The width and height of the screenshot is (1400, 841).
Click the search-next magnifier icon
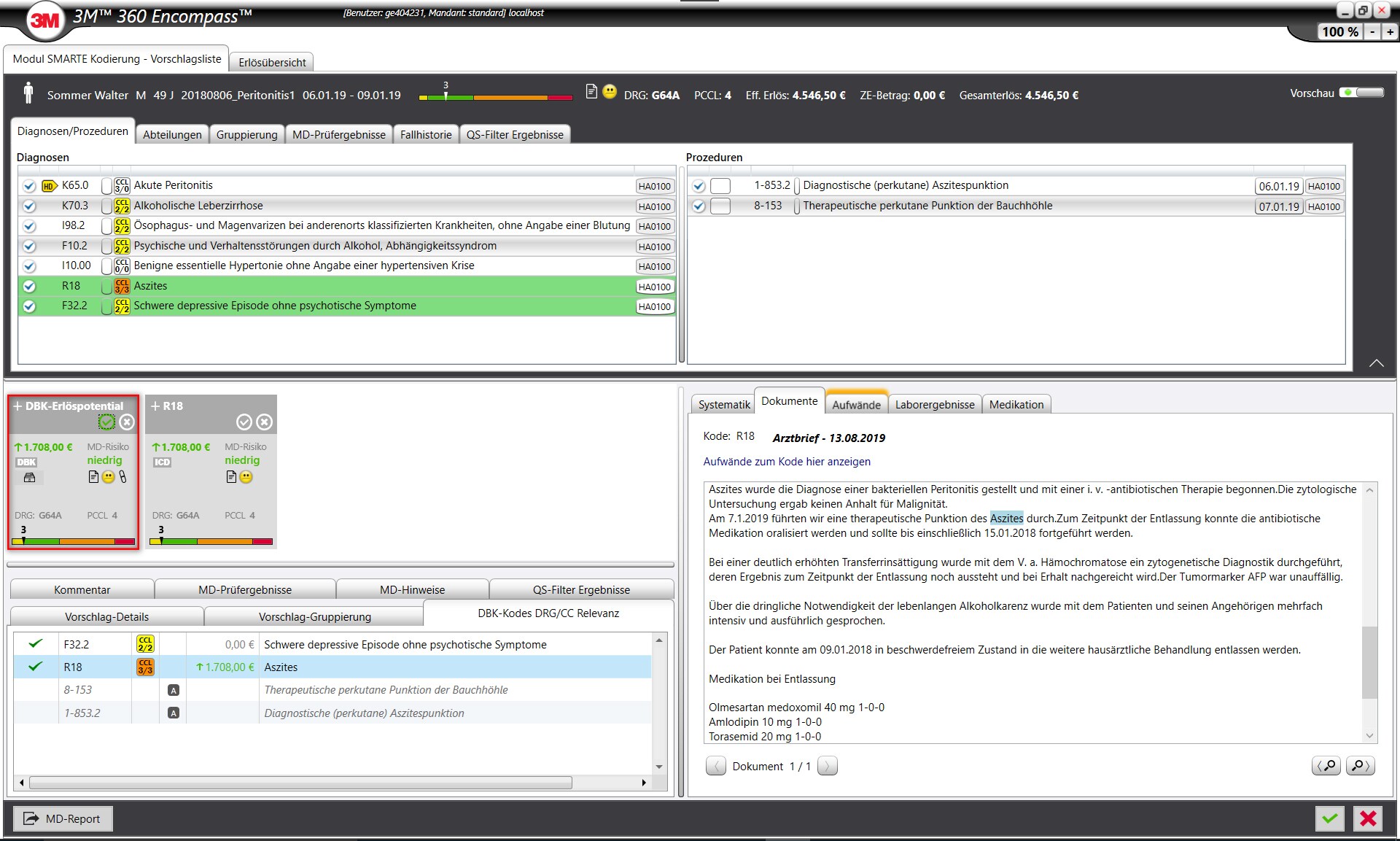[1360, 766]
